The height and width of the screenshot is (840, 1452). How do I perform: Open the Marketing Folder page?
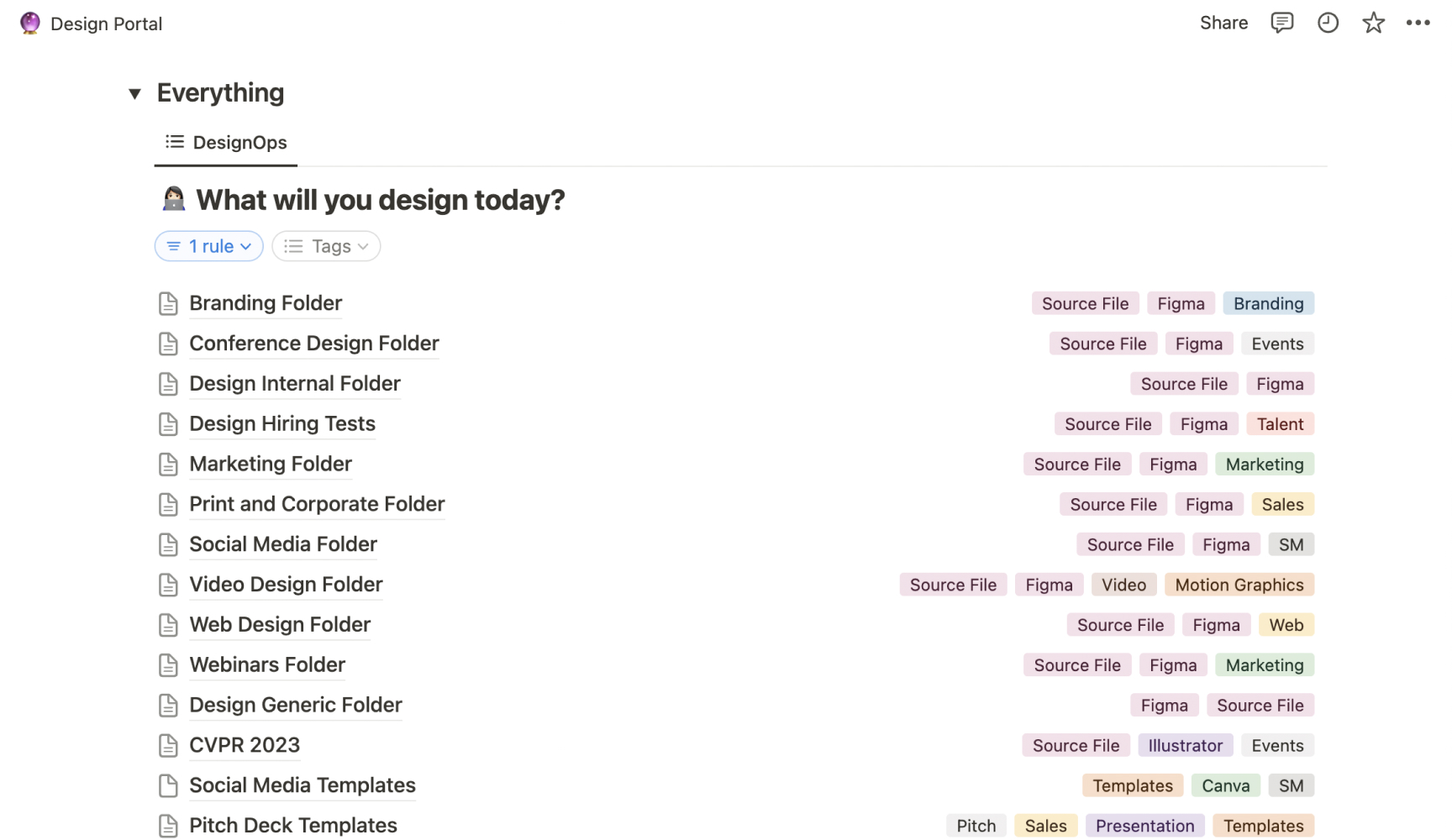pyautogui.click(x=271, y=464)
